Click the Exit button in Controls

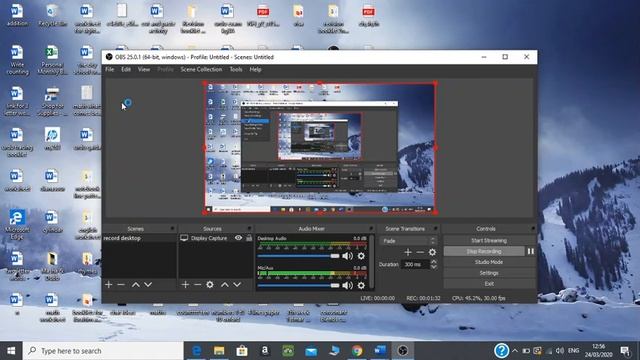[x=489, y=283]
